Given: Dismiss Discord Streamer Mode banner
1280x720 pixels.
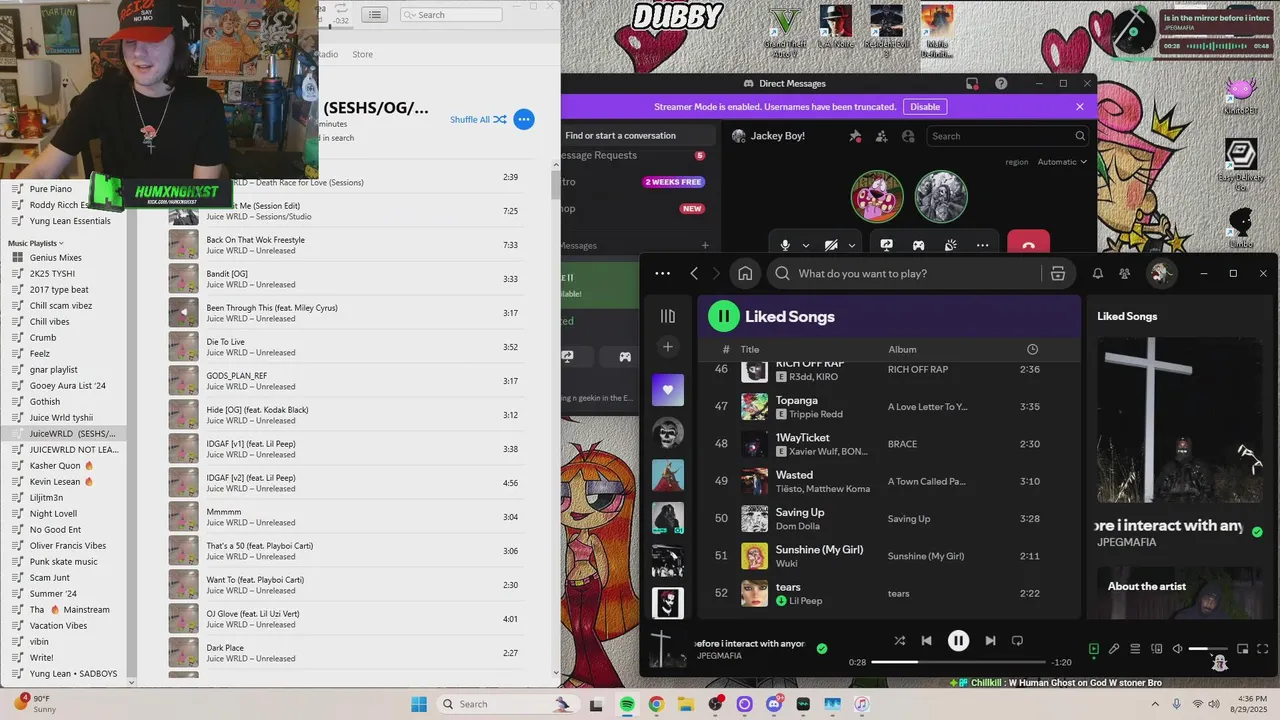Looking at the screenshot, I should [x=1080, y=106].
